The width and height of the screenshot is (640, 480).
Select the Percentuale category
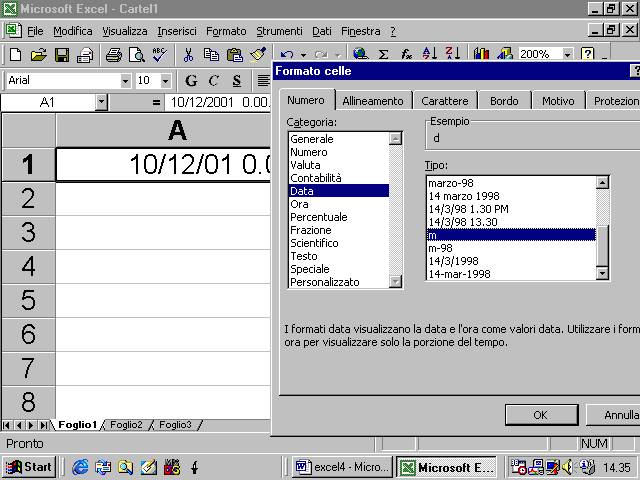pyautogui.click(x=339, y=217)
